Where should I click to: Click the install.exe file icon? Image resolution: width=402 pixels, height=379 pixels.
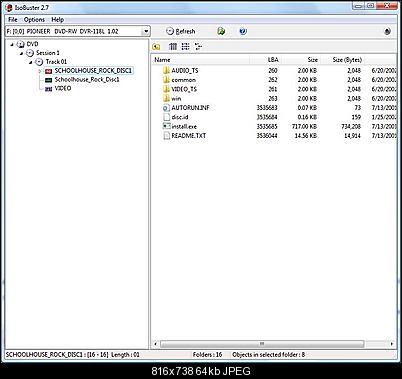(x=166, y=126)
